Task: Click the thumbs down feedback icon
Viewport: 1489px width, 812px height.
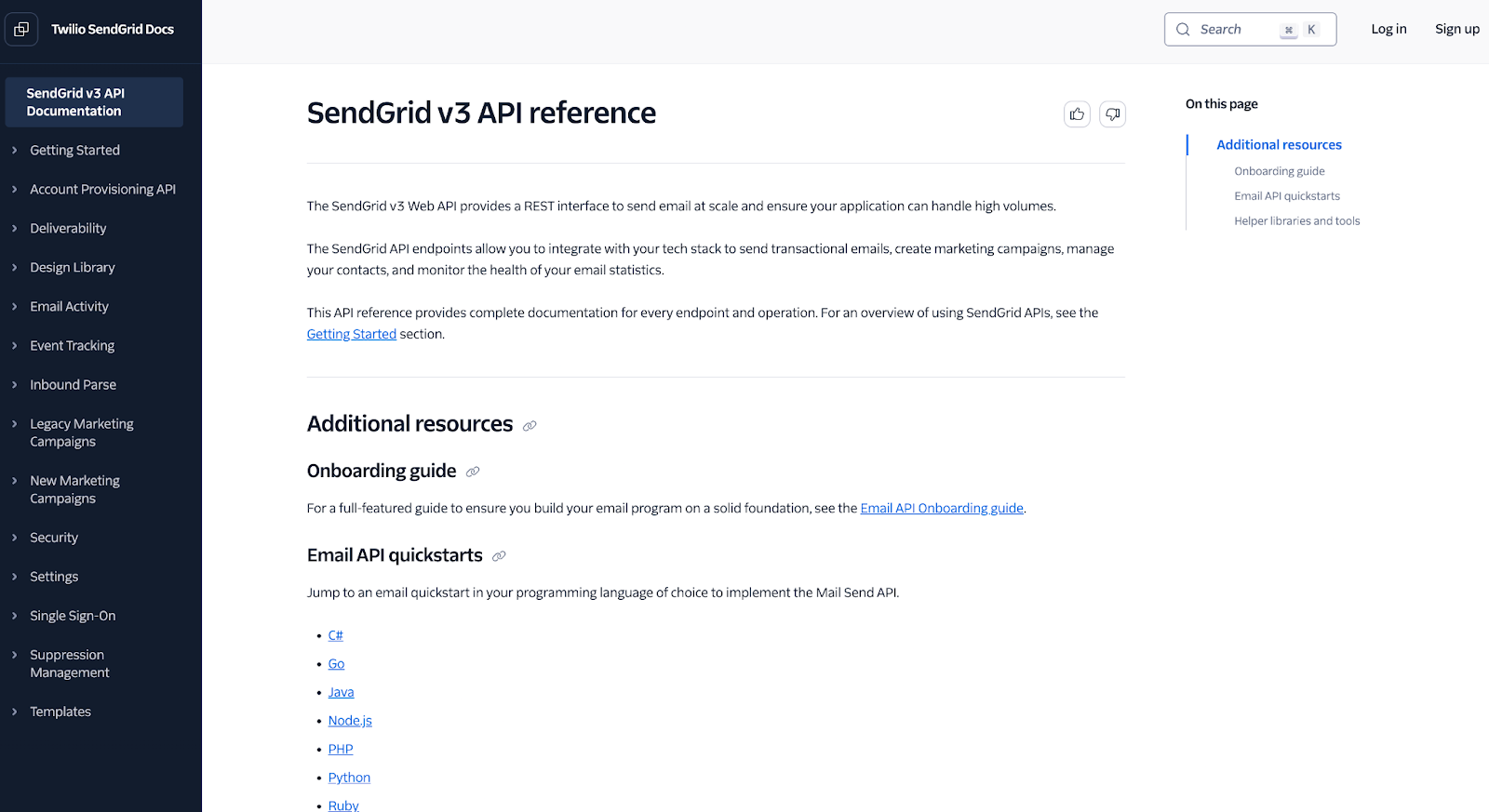Action: tap(1112, 114)
